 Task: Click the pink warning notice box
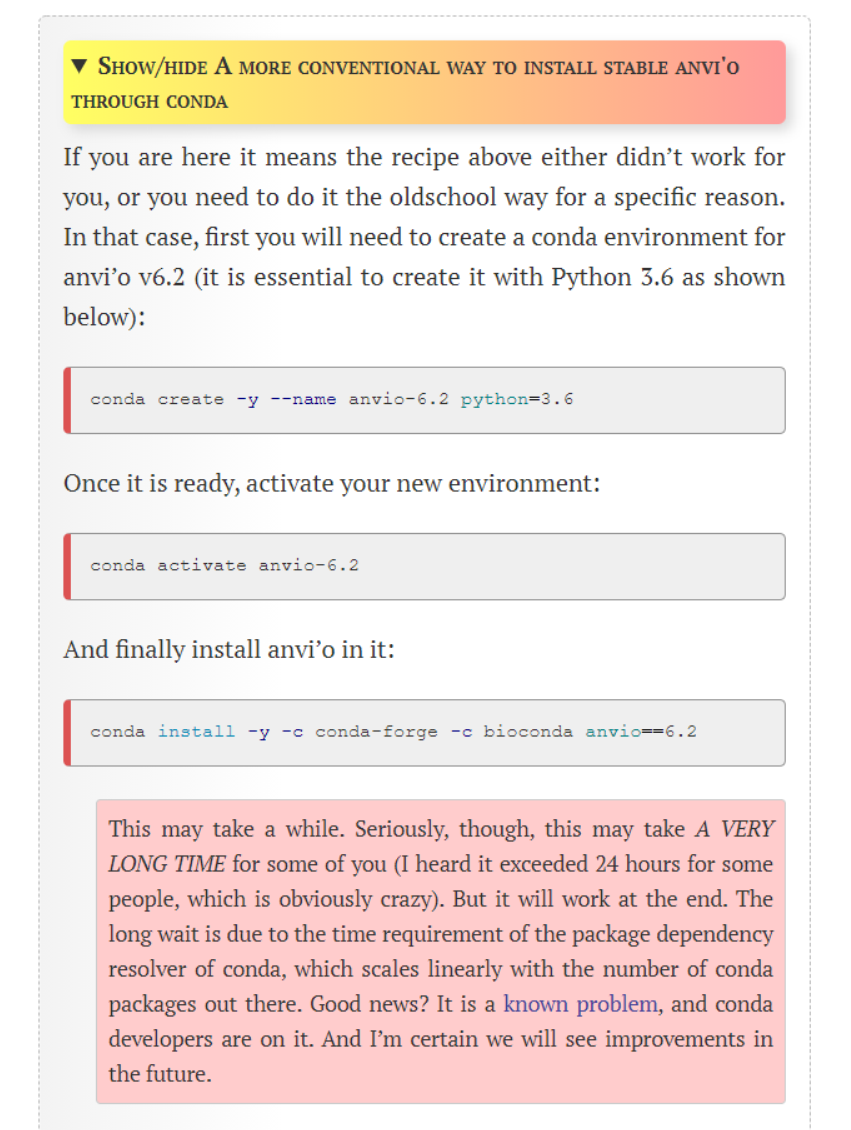[x=440, y=950]
